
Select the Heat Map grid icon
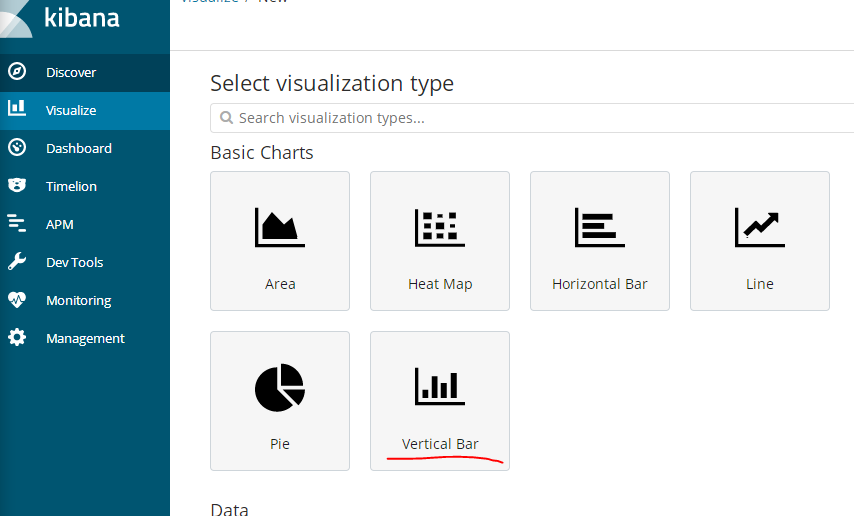(x=440, y=227)
